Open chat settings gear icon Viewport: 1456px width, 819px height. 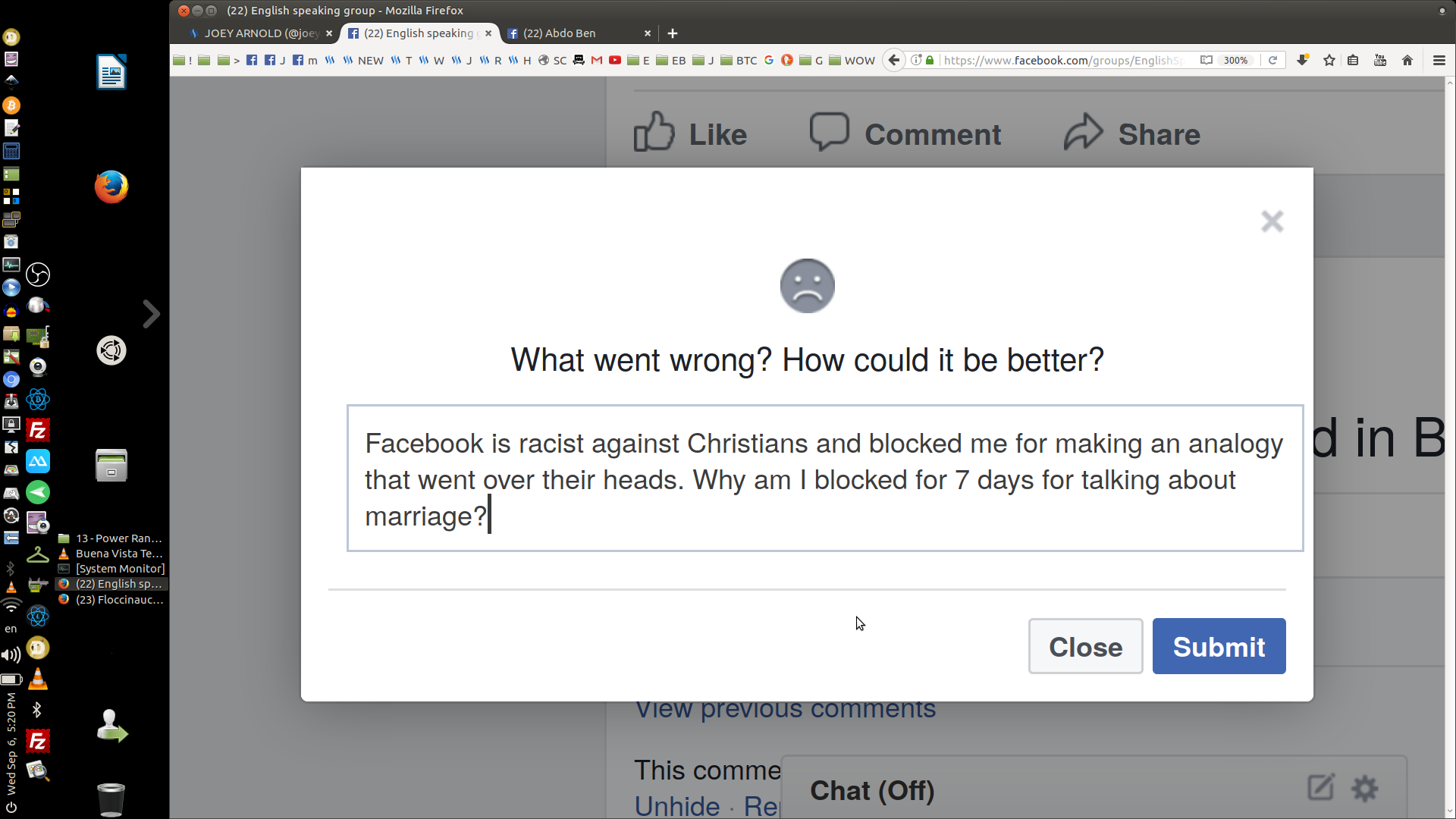(x=1364, y=789)
